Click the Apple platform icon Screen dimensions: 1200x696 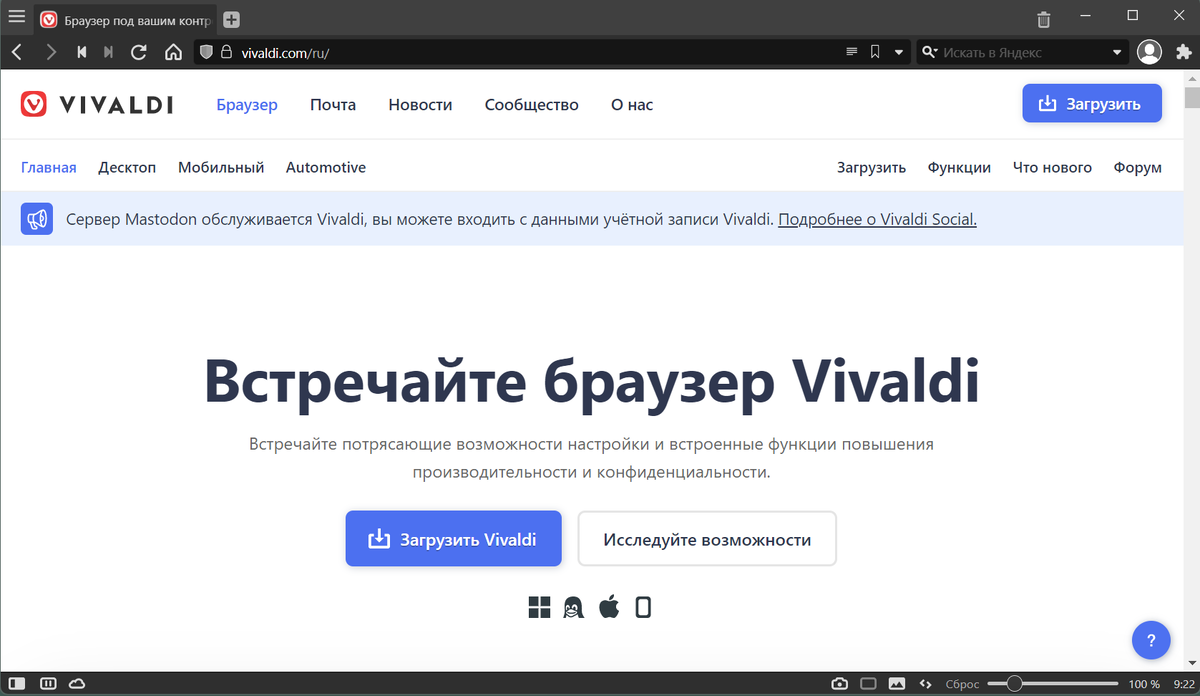(609, 606)
